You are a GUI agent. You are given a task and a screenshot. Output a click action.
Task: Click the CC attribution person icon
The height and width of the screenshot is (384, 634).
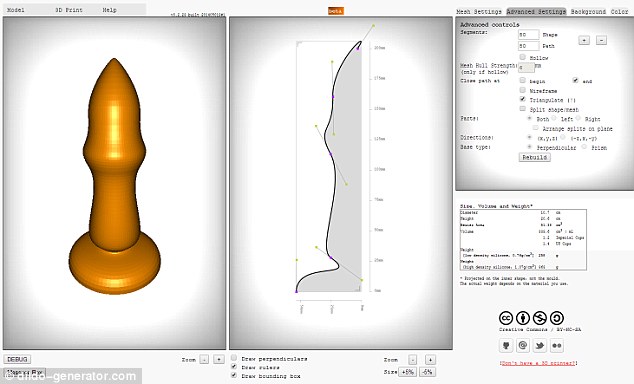[x=523, y=318]
